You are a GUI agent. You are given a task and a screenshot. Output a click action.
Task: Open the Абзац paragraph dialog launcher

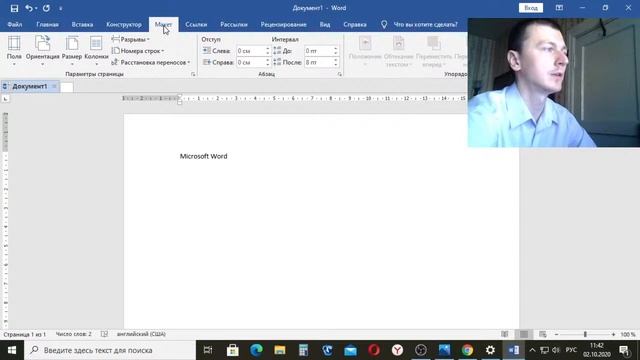[x=340, y=74]
